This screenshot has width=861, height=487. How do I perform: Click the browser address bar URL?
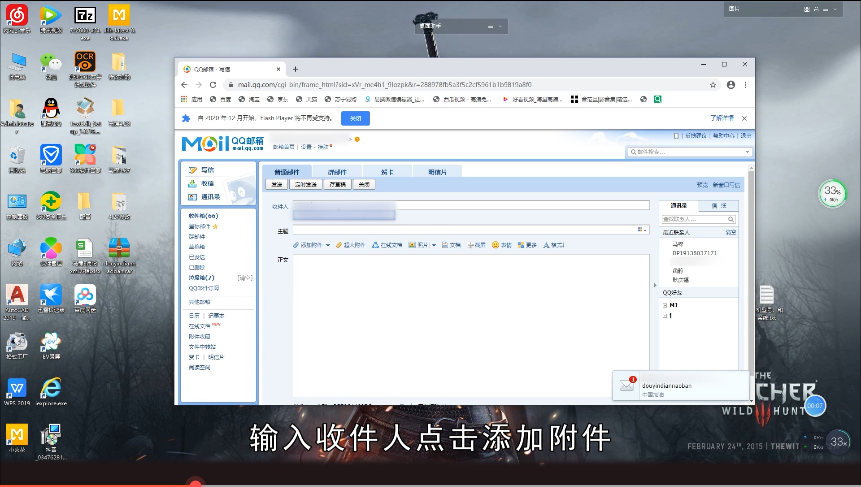(384, 85)
